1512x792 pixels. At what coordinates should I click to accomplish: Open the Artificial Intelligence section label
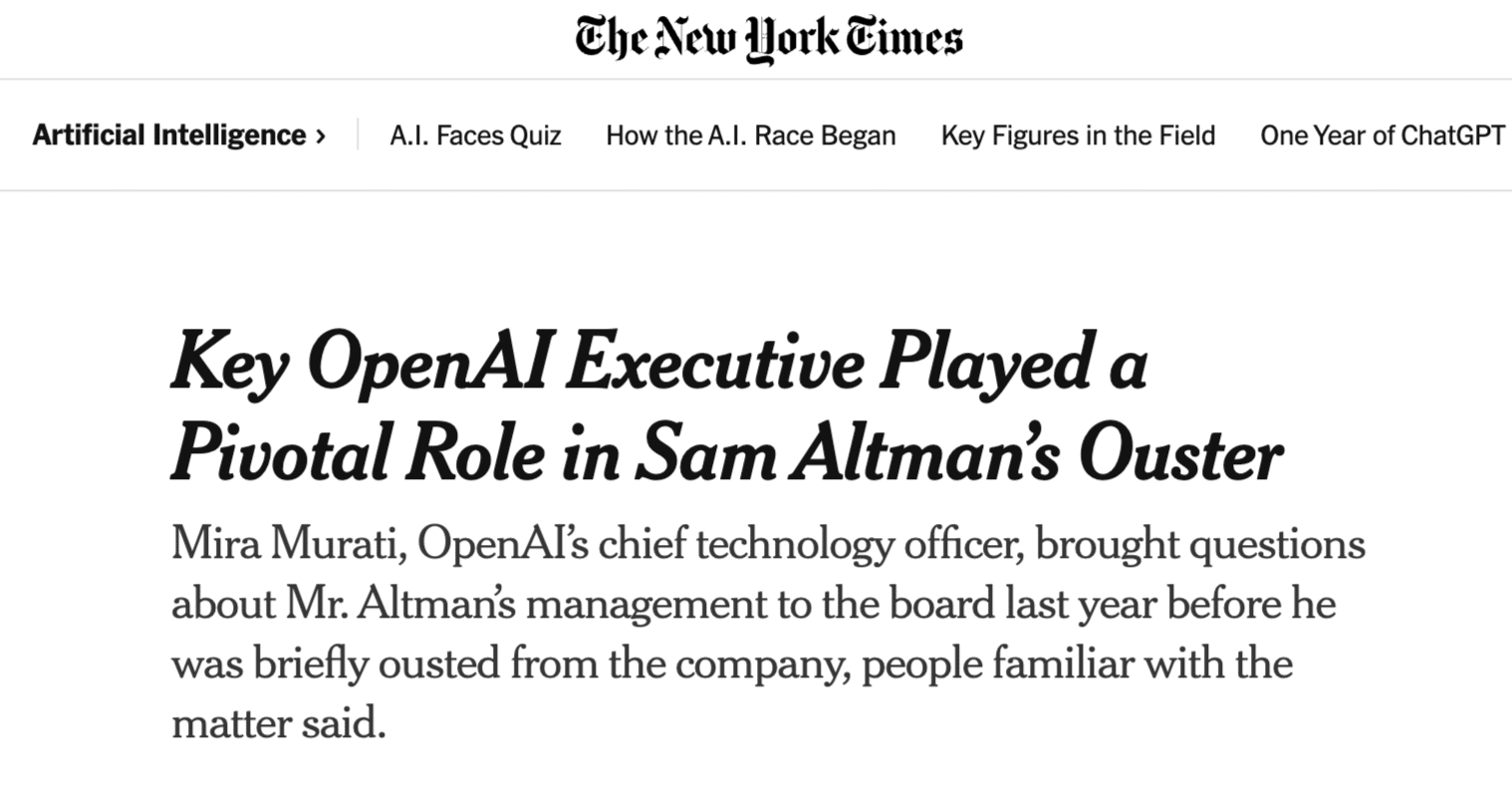click(x=168, y=135)
